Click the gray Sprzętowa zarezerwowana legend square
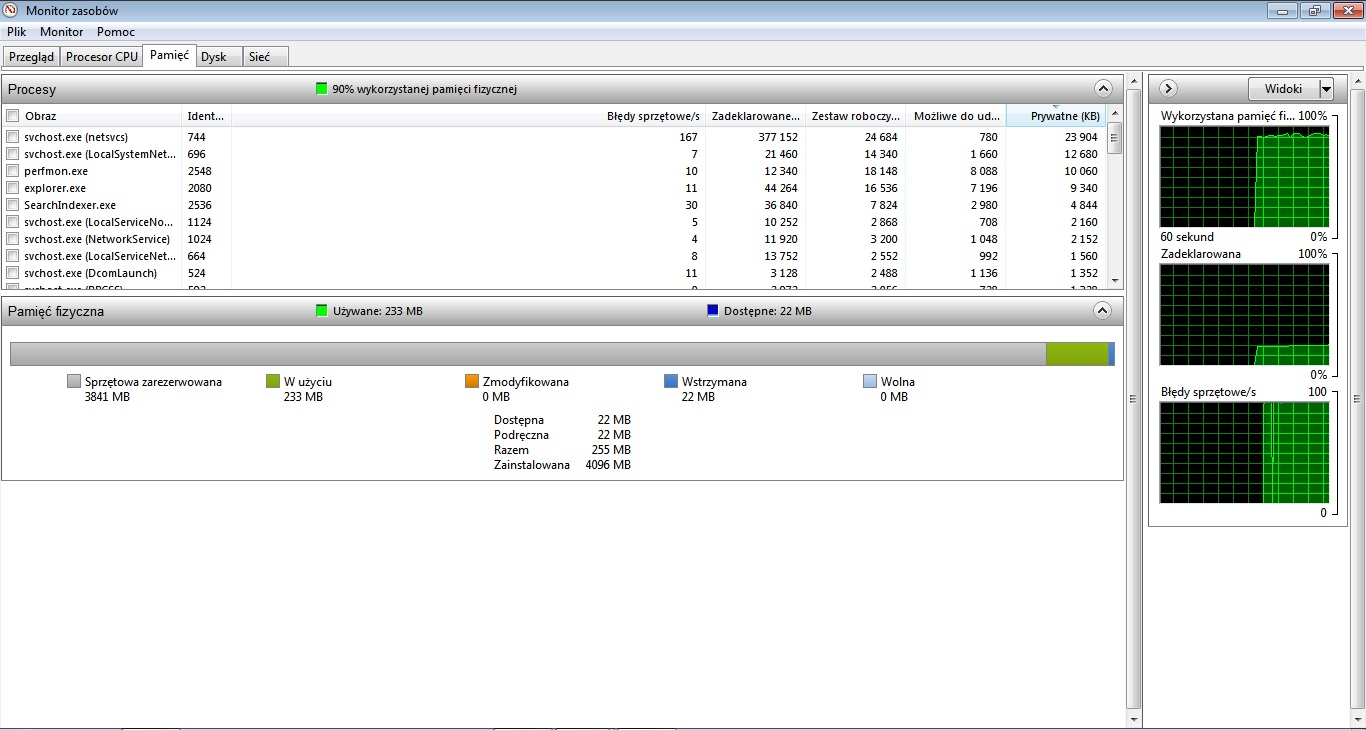The image size is (1366, 730). (x=73, y=381)
